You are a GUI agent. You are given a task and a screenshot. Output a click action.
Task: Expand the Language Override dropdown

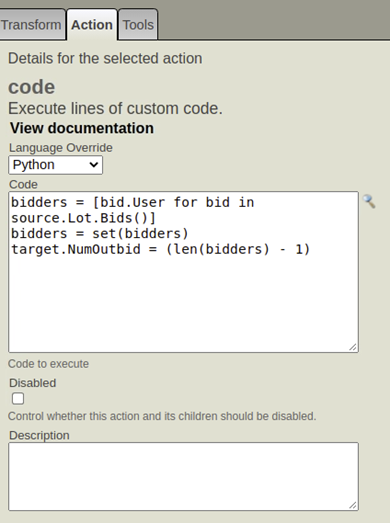pyautogui.click(x=55, y=165)
